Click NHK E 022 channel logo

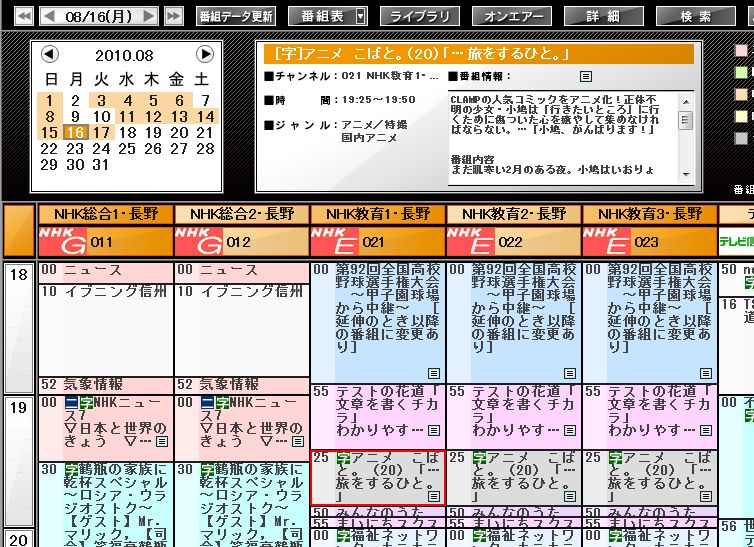[x=471, y=241]
